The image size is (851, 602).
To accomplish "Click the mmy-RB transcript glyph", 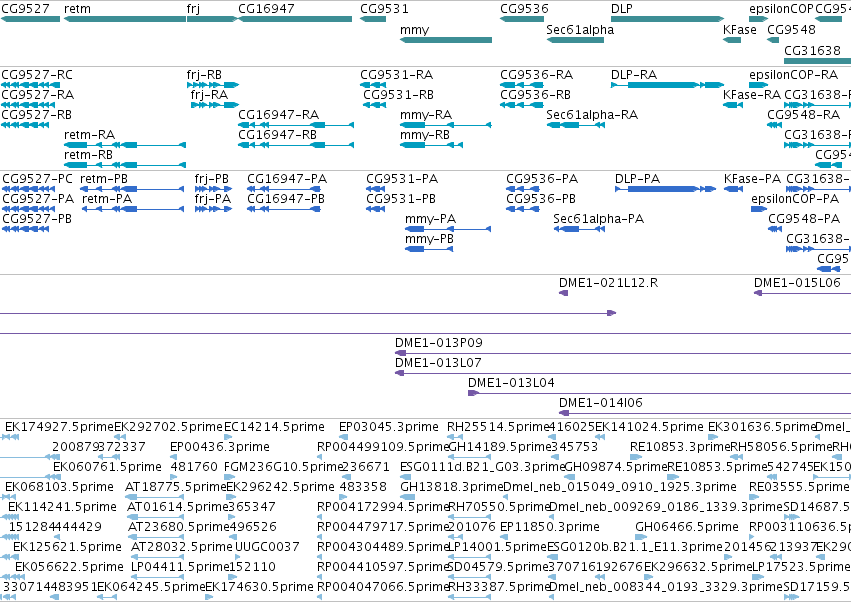I will pyautogui.click(x=431, y=145).
